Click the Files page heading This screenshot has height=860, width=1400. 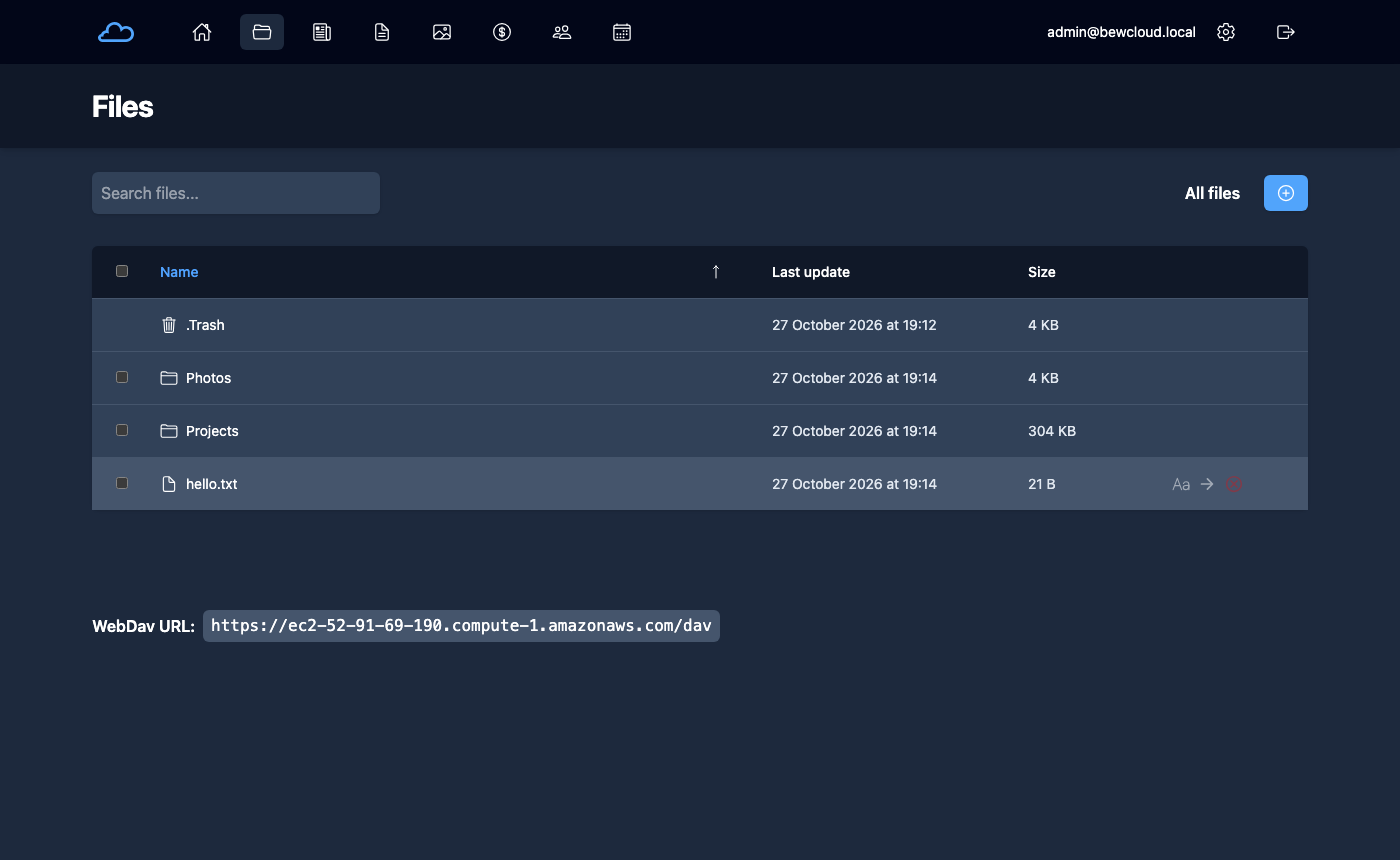(x=123, y=107)
